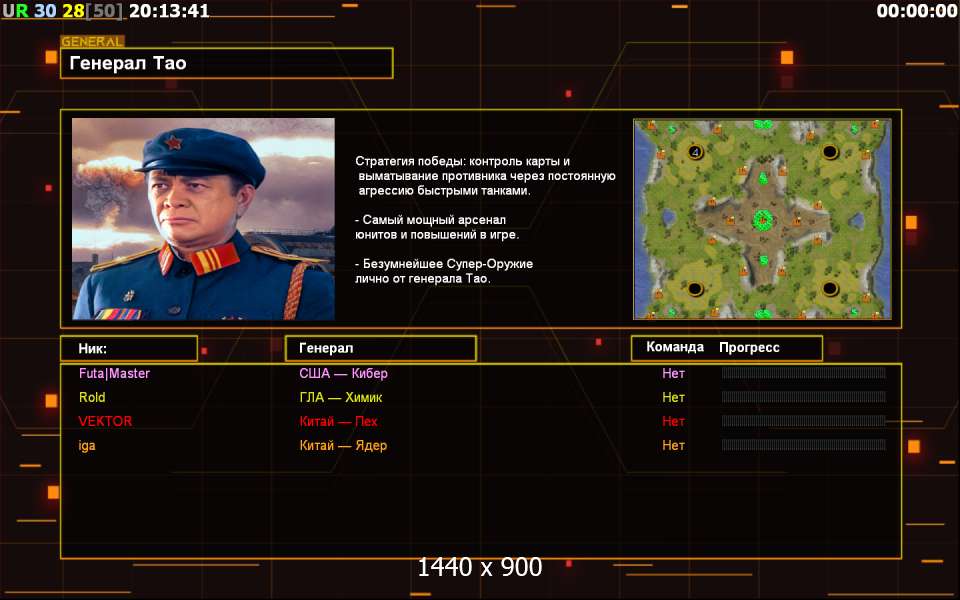
Task: Click loading progress bar for Futa|Master
Action: coord(804,373)
